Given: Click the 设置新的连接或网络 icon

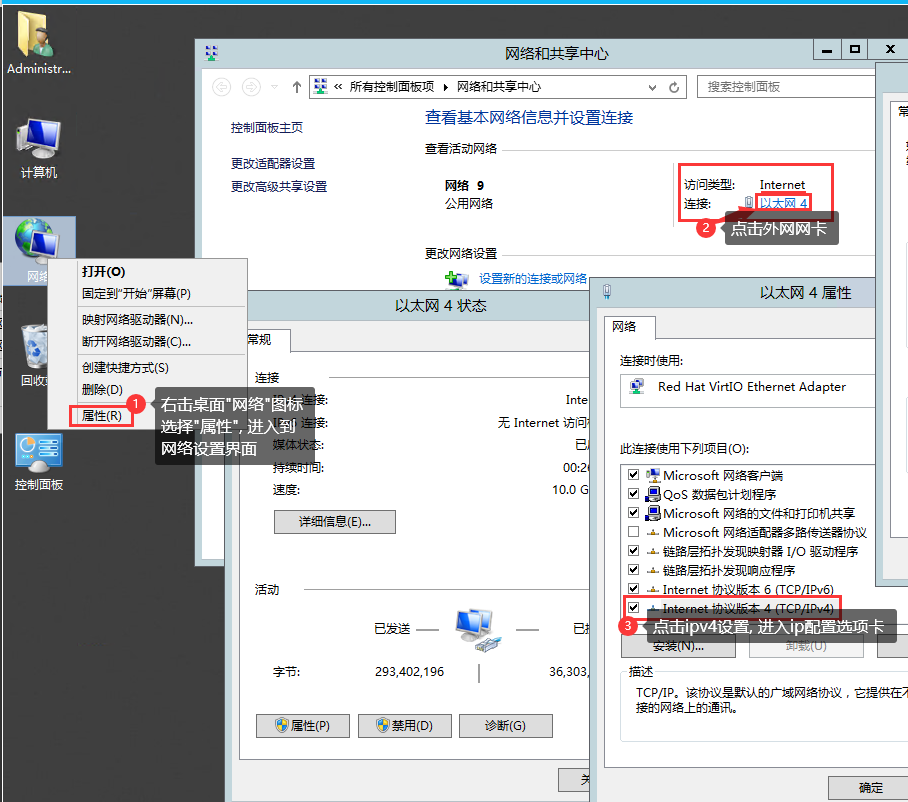Looking at the screenshot, I should point(457,279).
